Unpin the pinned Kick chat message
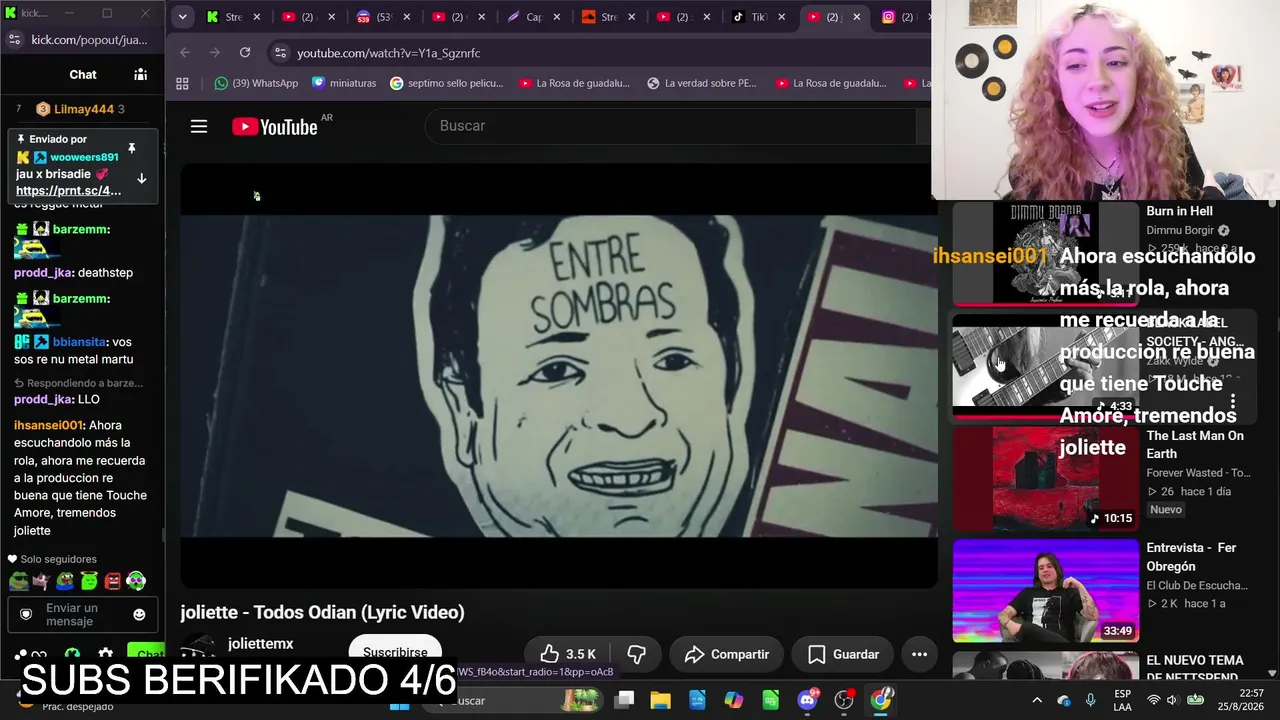 [131, 149]
